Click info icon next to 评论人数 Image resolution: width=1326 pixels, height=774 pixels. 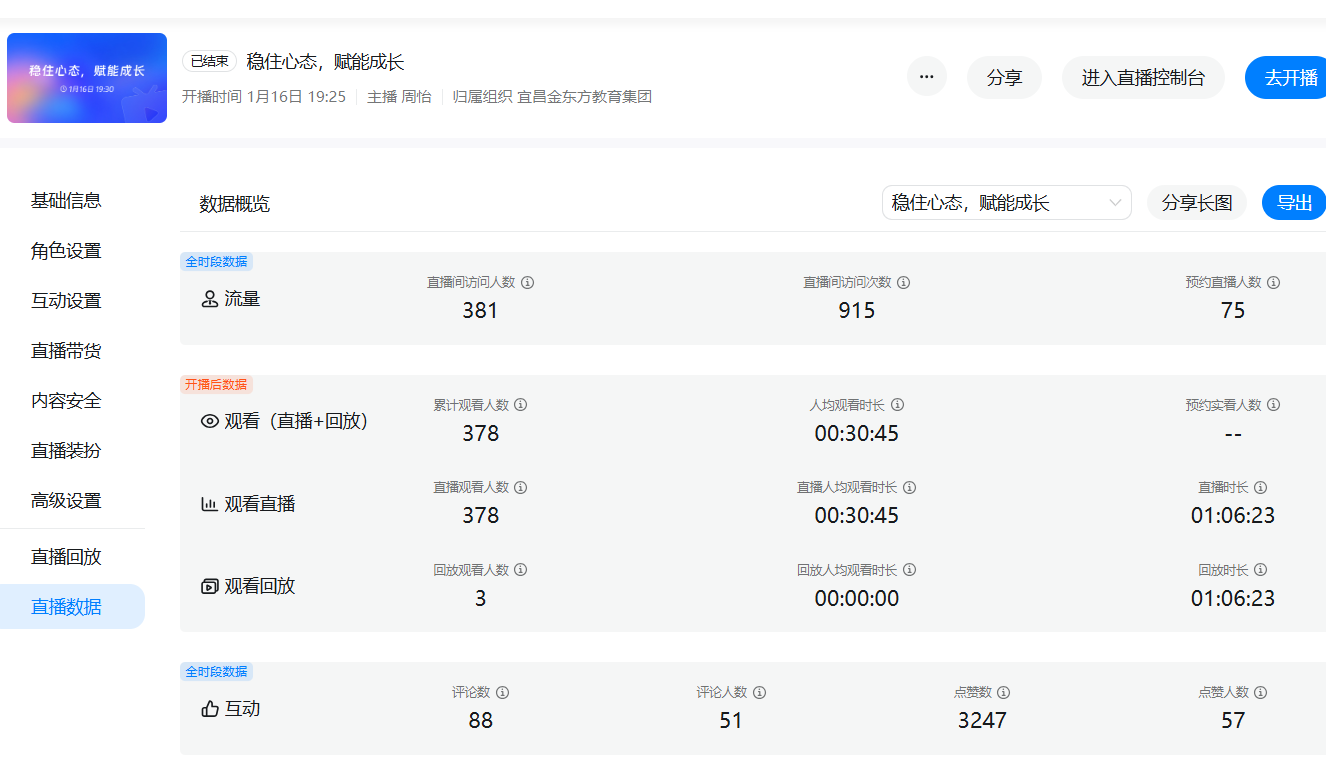(x=760, y=693)
